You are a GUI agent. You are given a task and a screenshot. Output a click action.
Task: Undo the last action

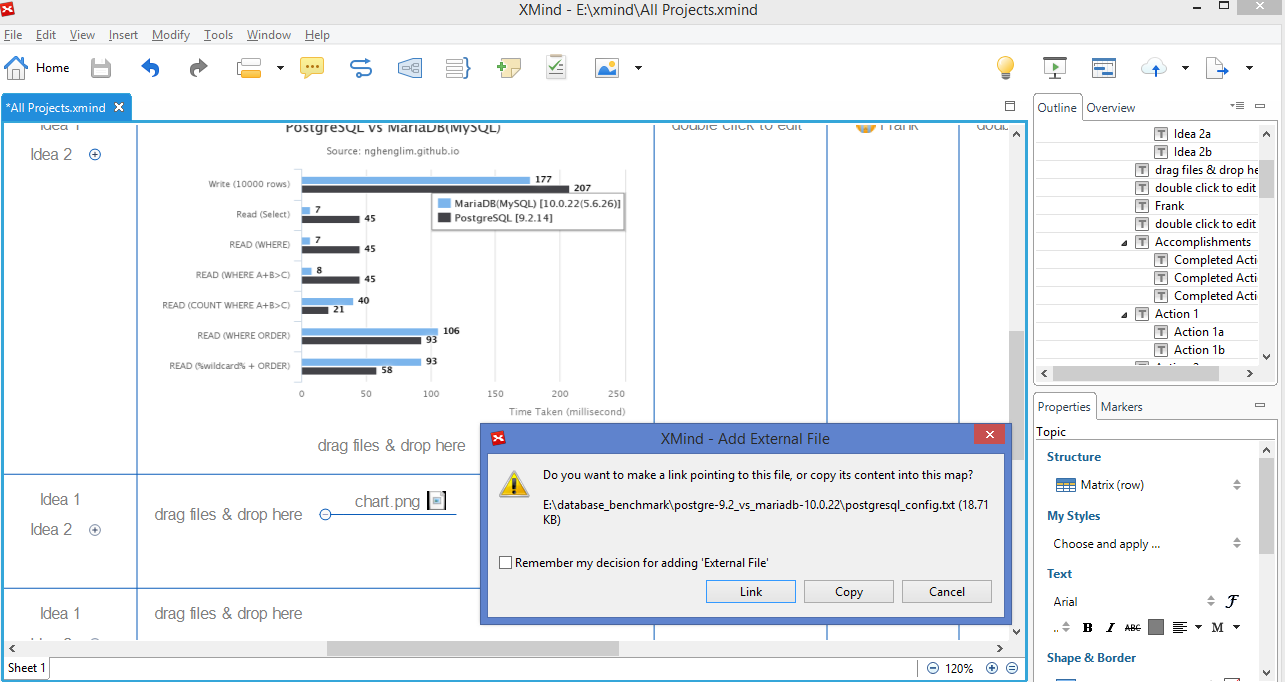[150, 68]
